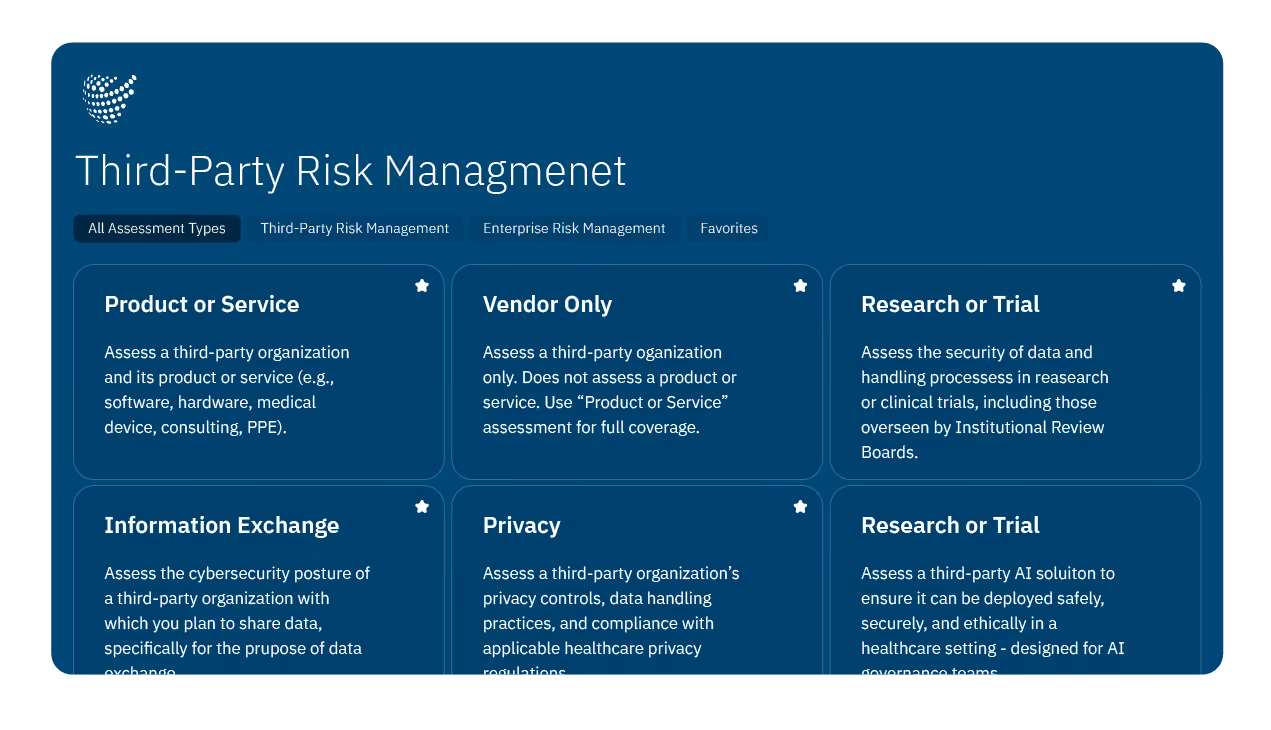The width and height of the screenshot is (1271, 730).
Task: Select All Assessment Types tab
Action: (x=157, y=228)
